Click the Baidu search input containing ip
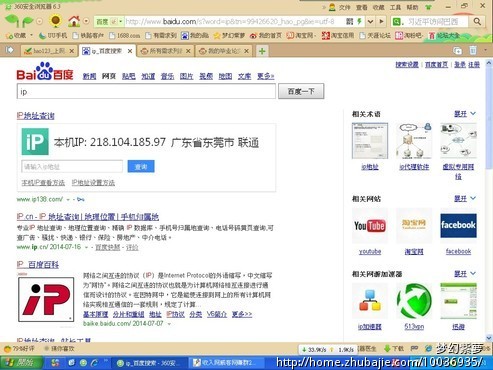 [x=146, y=91]
